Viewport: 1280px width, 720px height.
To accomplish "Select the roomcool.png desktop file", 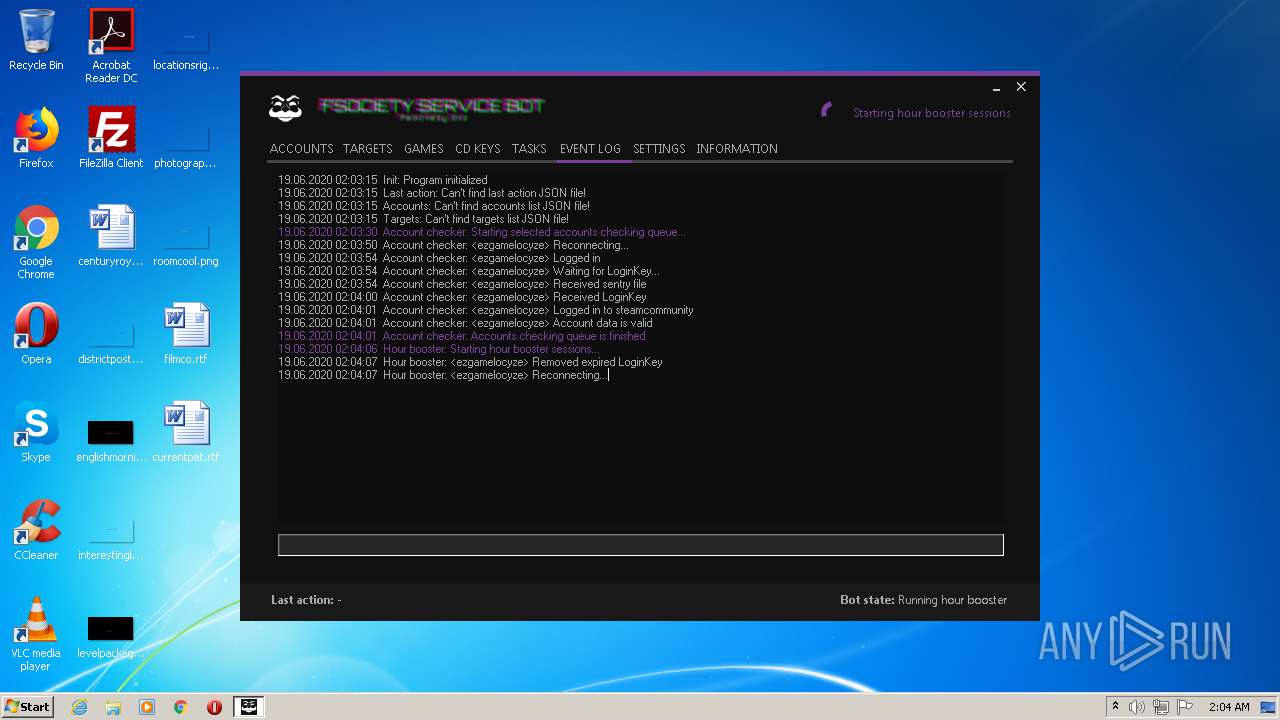I will click(x=186, y=244).
